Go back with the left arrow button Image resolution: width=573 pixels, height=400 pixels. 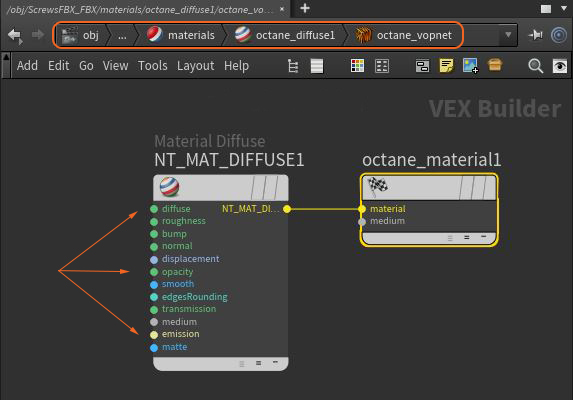[x=15, y=35]
